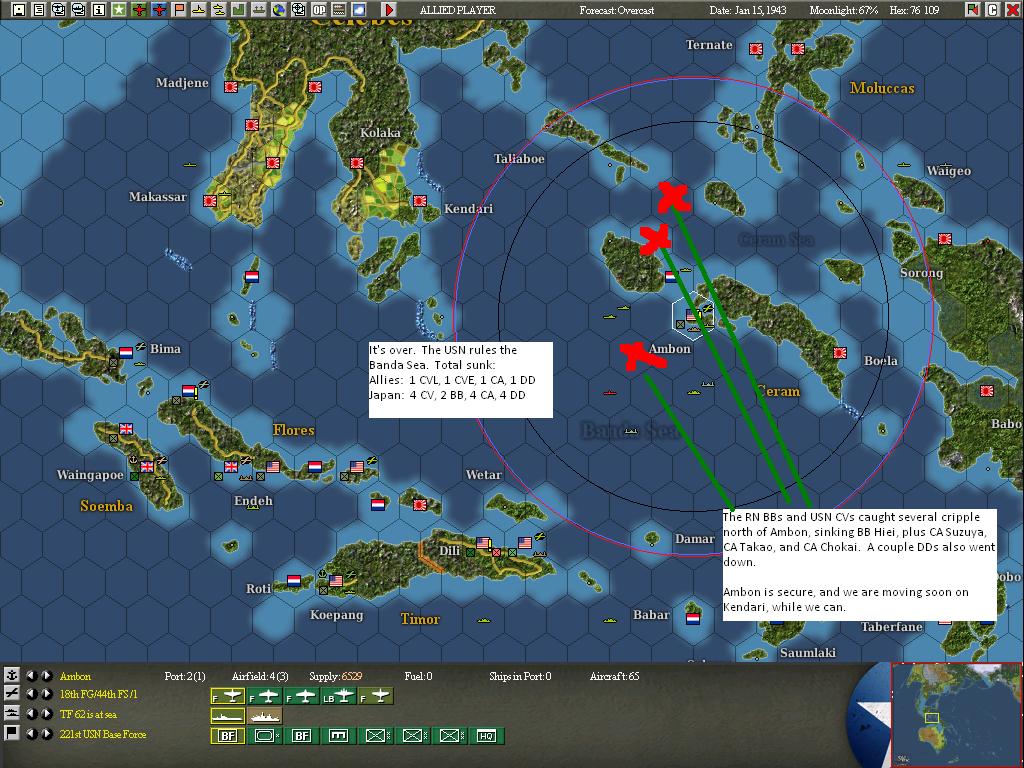Viewport: 1024px width, 768px height.
Task: Next land unit arrow on 221st USN row
Action: (x=47, y=733)
